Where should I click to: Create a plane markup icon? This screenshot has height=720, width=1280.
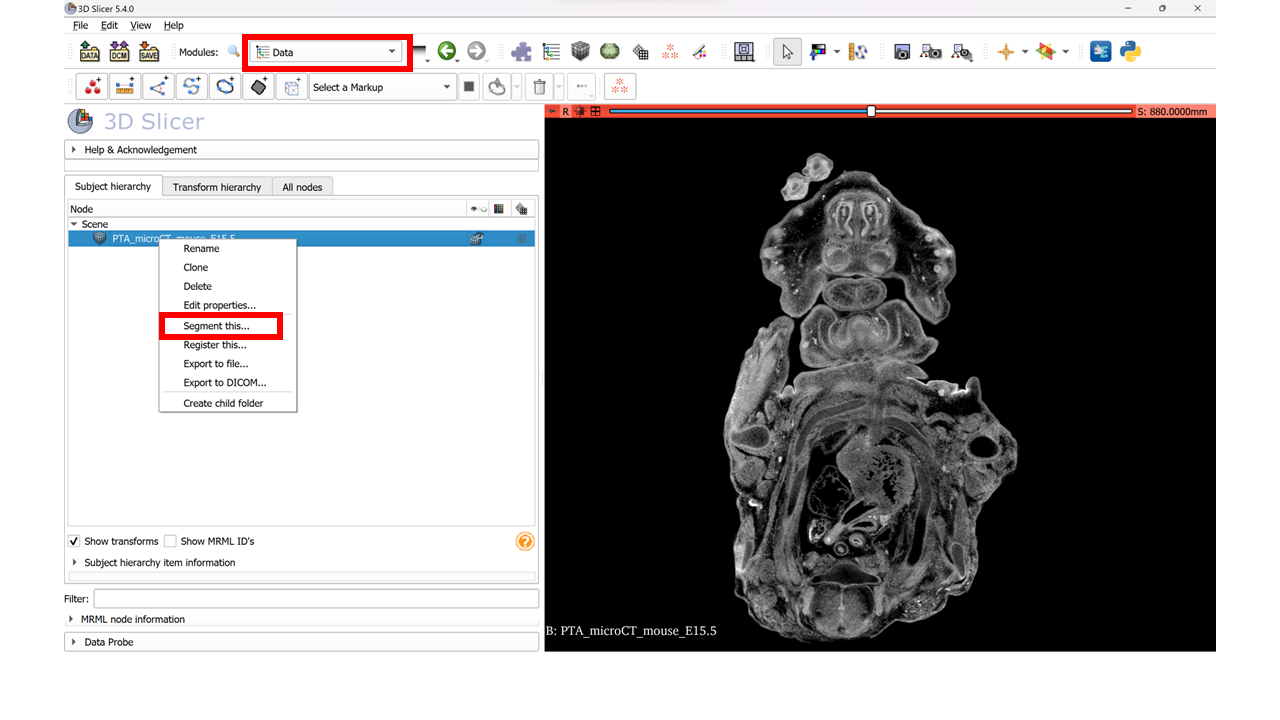click(x=258, y=87)
